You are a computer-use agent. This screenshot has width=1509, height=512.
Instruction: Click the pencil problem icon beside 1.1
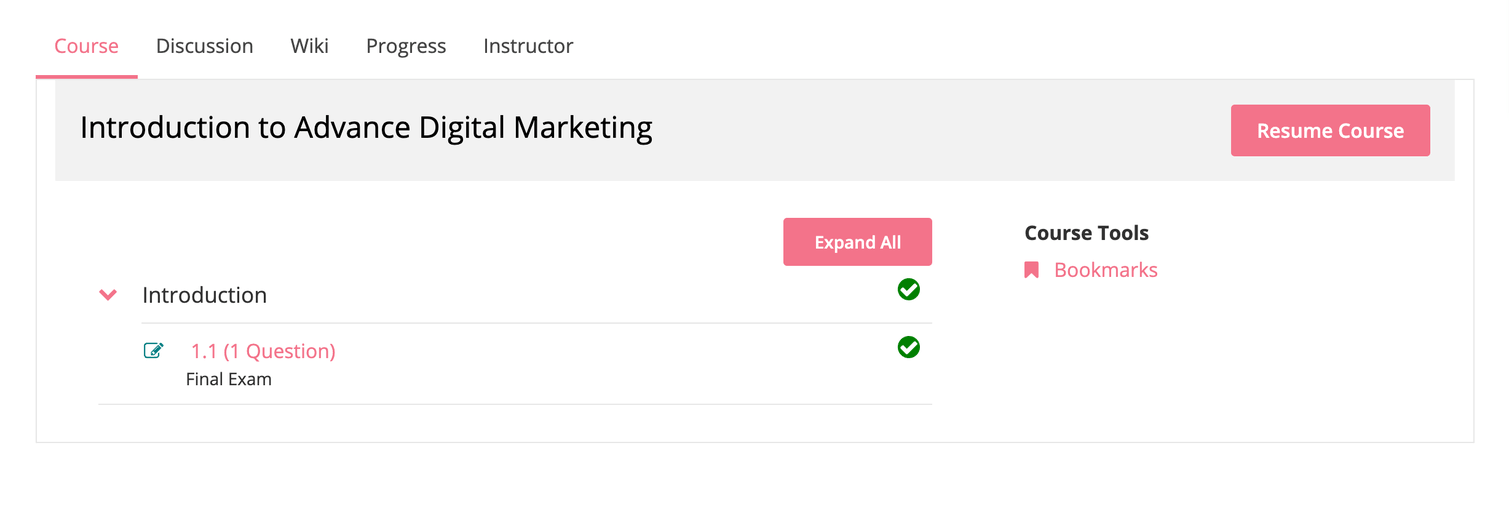pyautogui.click(x=154, y=351)
